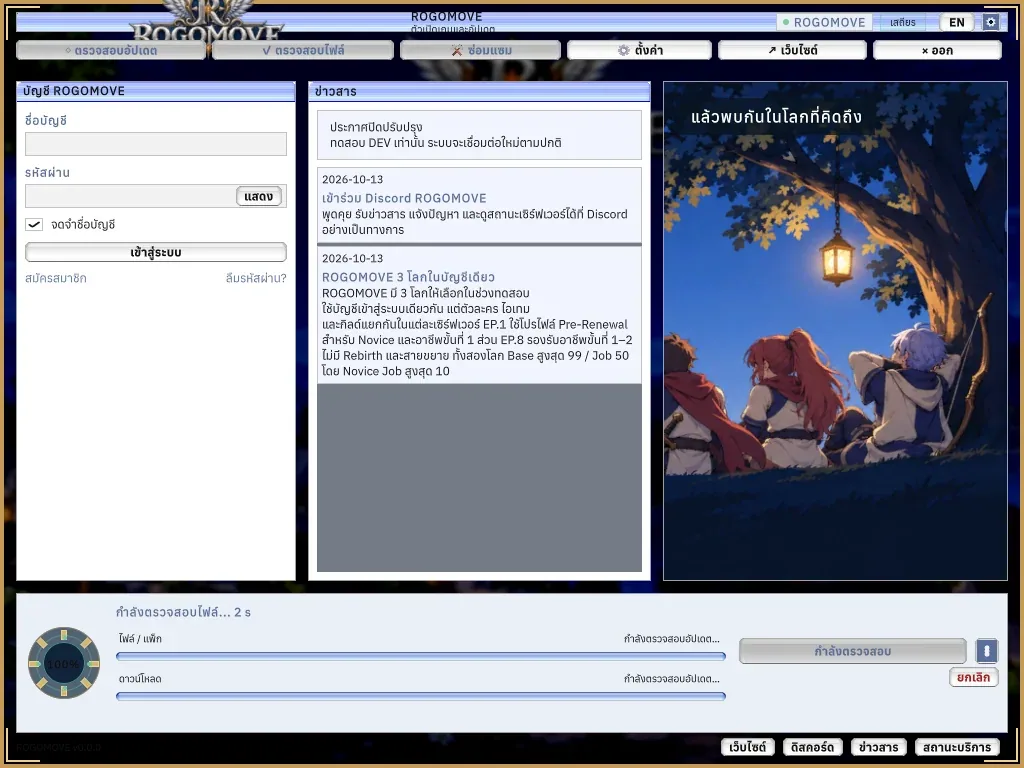Open the footer สถานะบริการ service status button
The width and height of the screenshot is (1024, 768).
click(x=957, y=747)
